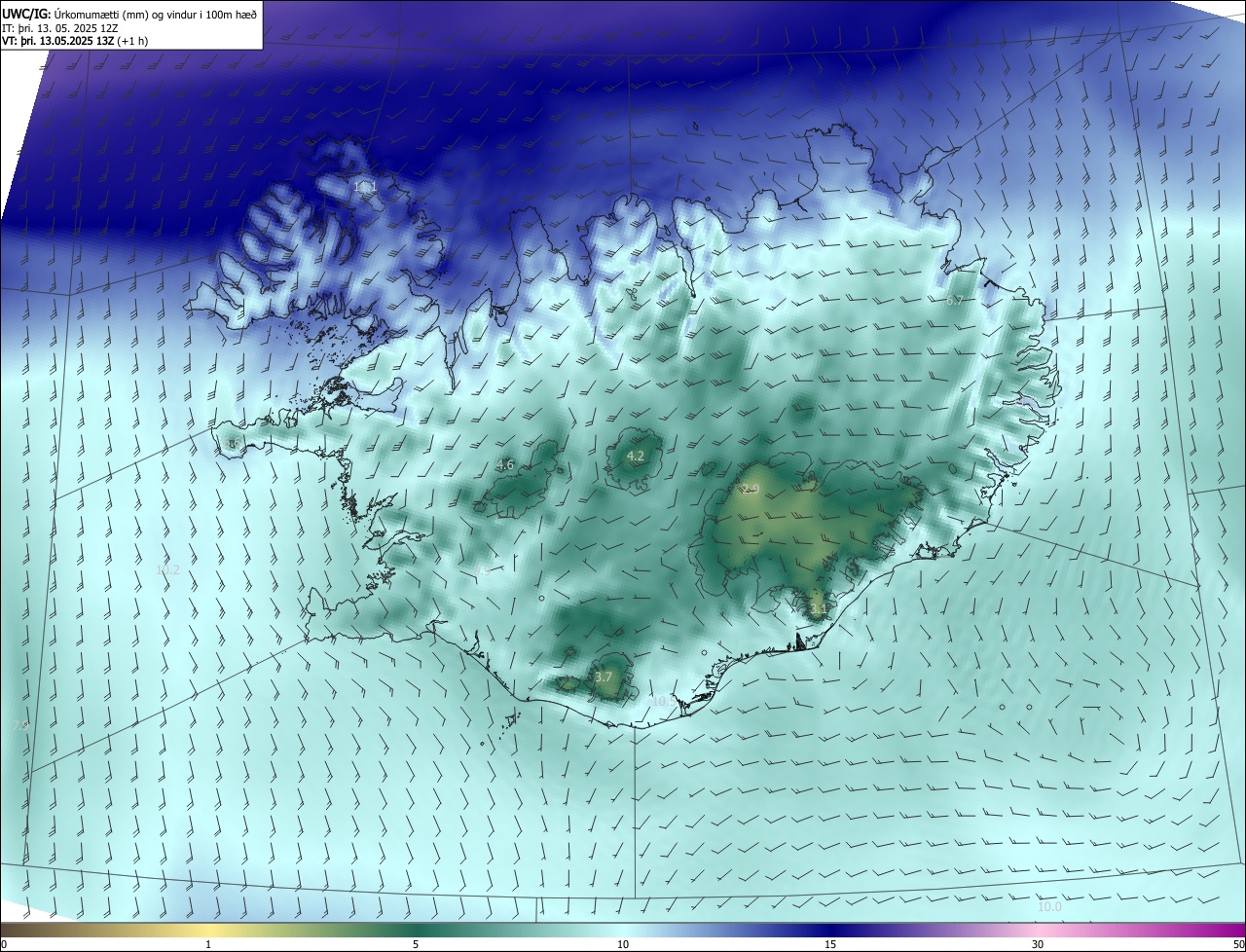Click the '4.6' value label on the glacier
The image size is (1246, 952).
(x=505, y=465)
